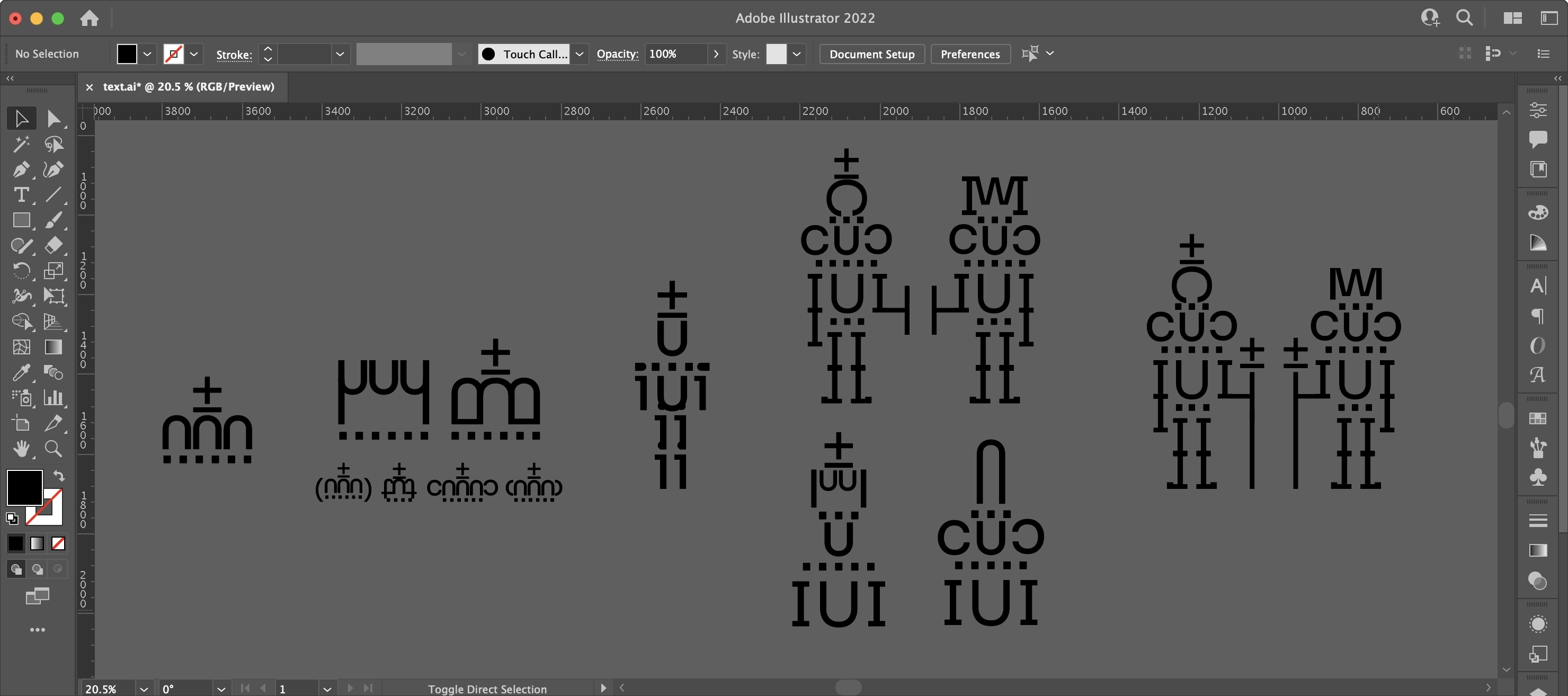Select the Hand tool
The height and width of the screenshot is (696, 1568).
click(x=21, y=449)
